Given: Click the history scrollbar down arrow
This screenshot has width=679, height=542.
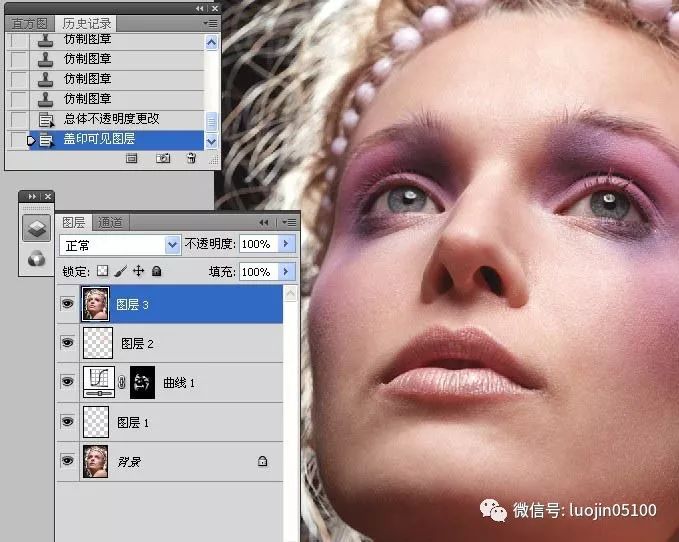Looking at the screenshot, I should [211, 141].
